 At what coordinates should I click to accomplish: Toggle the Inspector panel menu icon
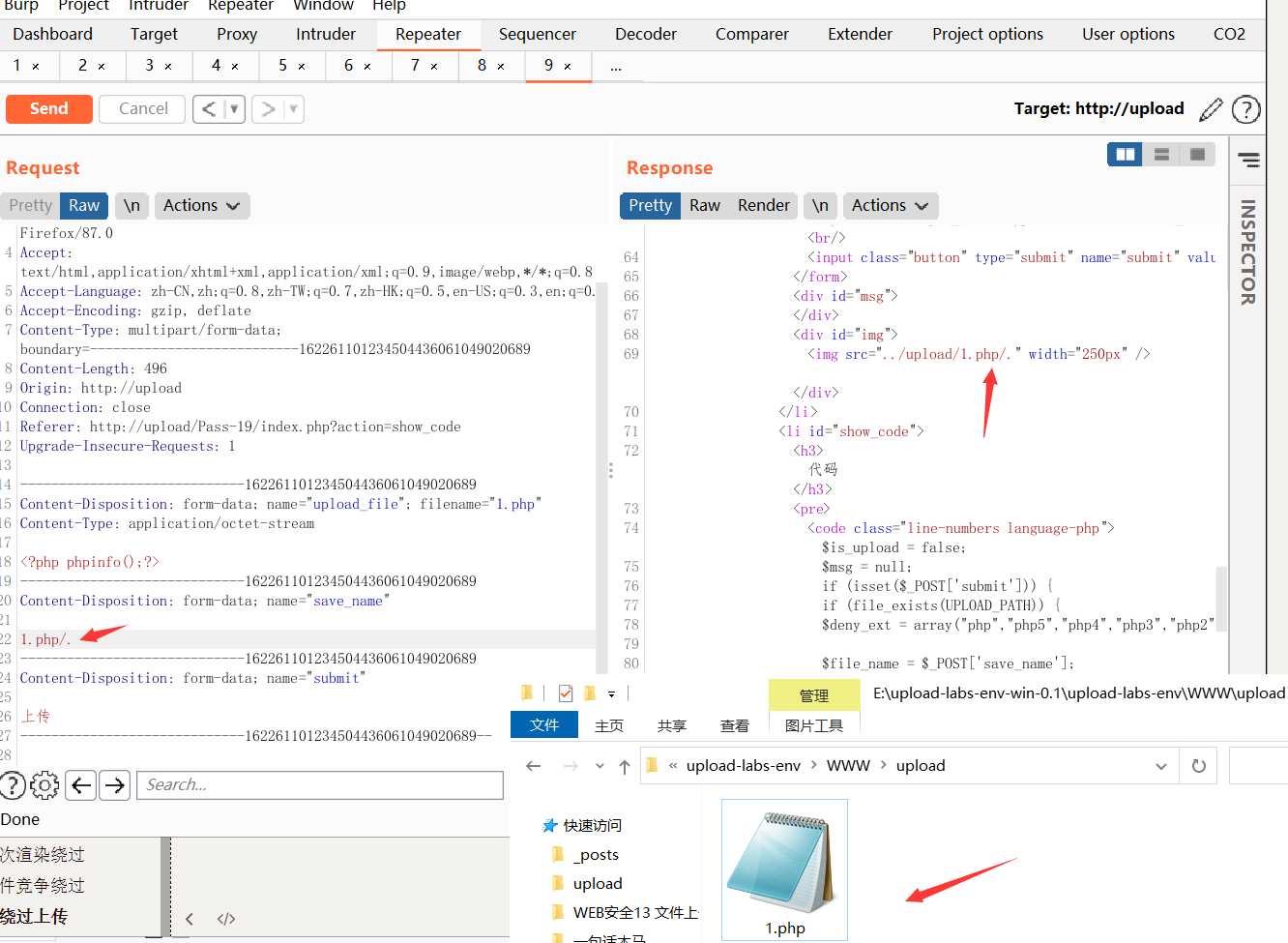pyautogui.click(x=1248, y=160)
